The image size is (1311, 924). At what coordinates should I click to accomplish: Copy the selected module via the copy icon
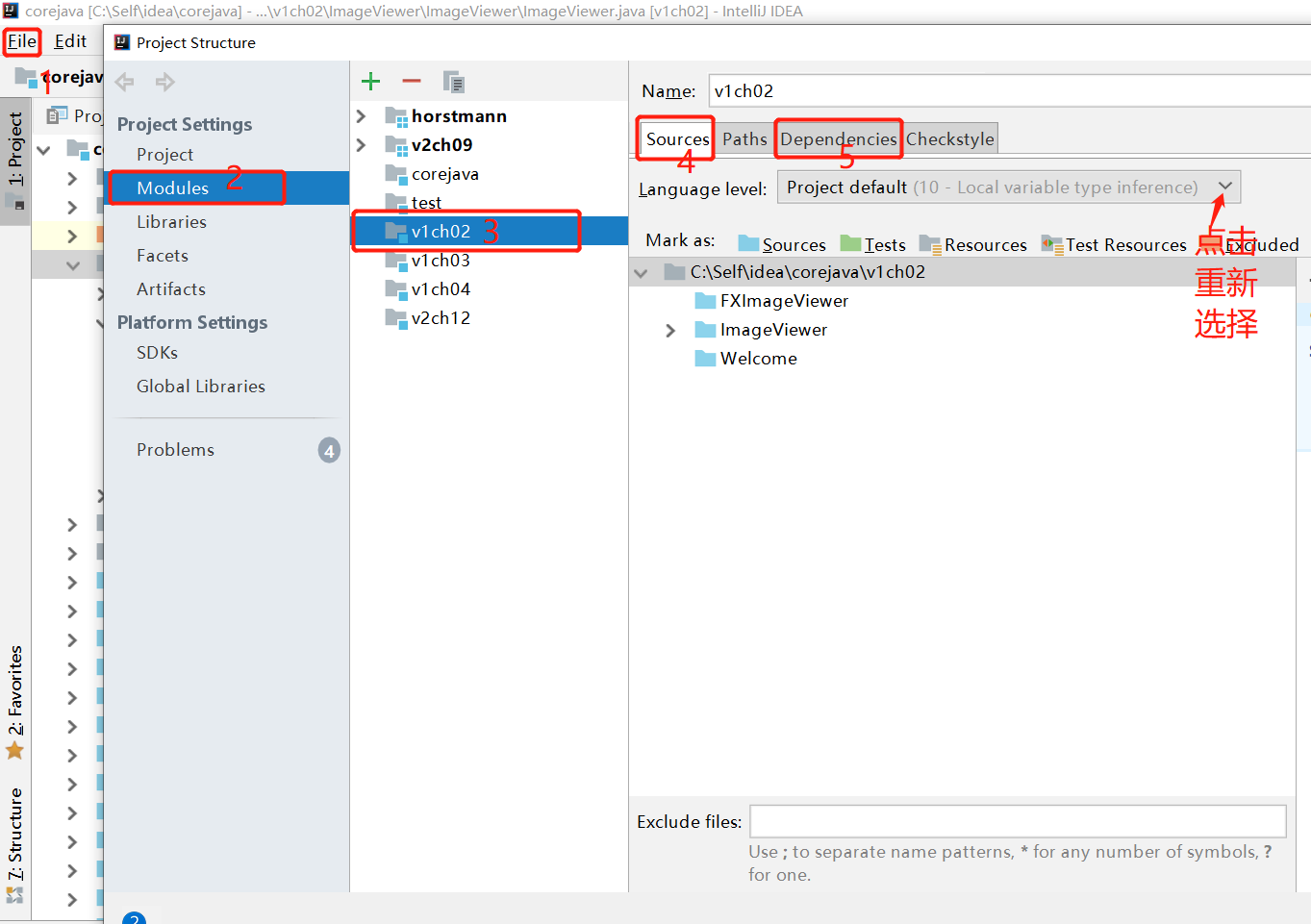coord(453,81)
